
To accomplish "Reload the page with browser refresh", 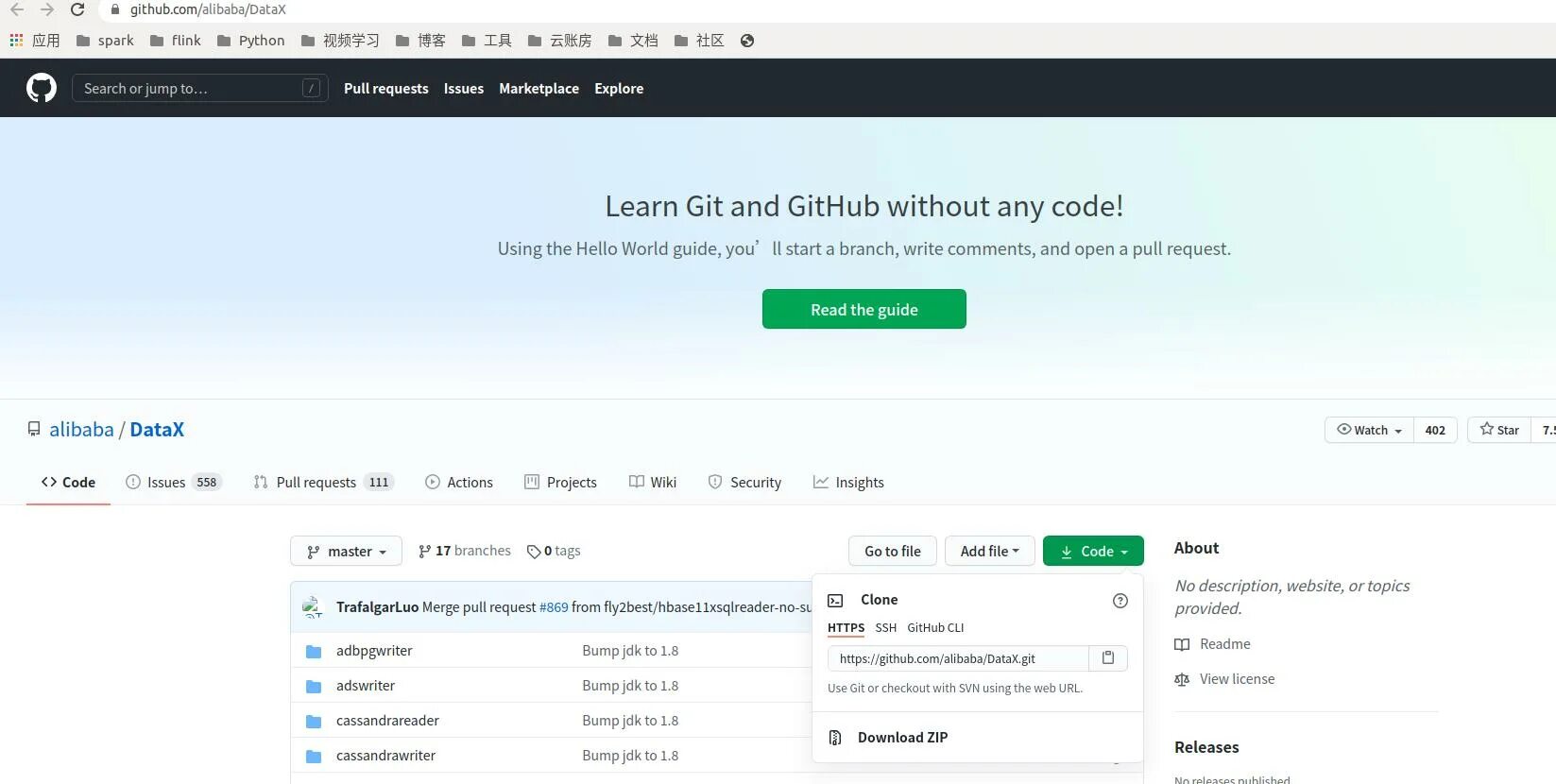I will tap(77, 9).
